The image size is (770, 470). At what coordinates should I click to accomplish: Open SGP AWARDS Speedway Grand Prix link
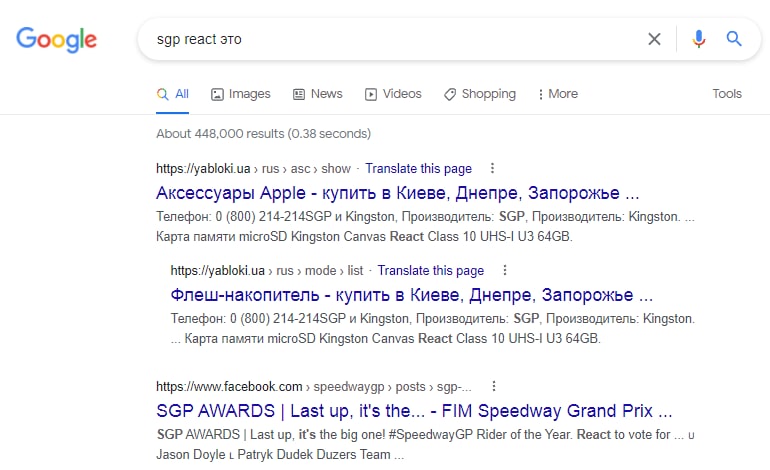(414, 411)
